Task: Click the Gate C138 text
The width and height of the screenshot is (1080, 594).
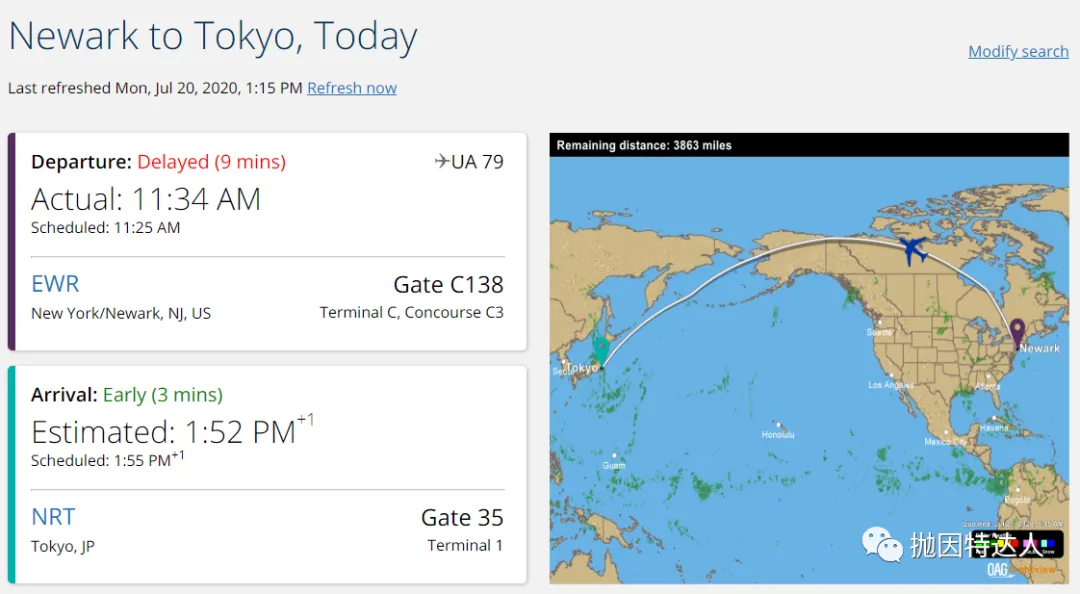Action: coord(448,285)
